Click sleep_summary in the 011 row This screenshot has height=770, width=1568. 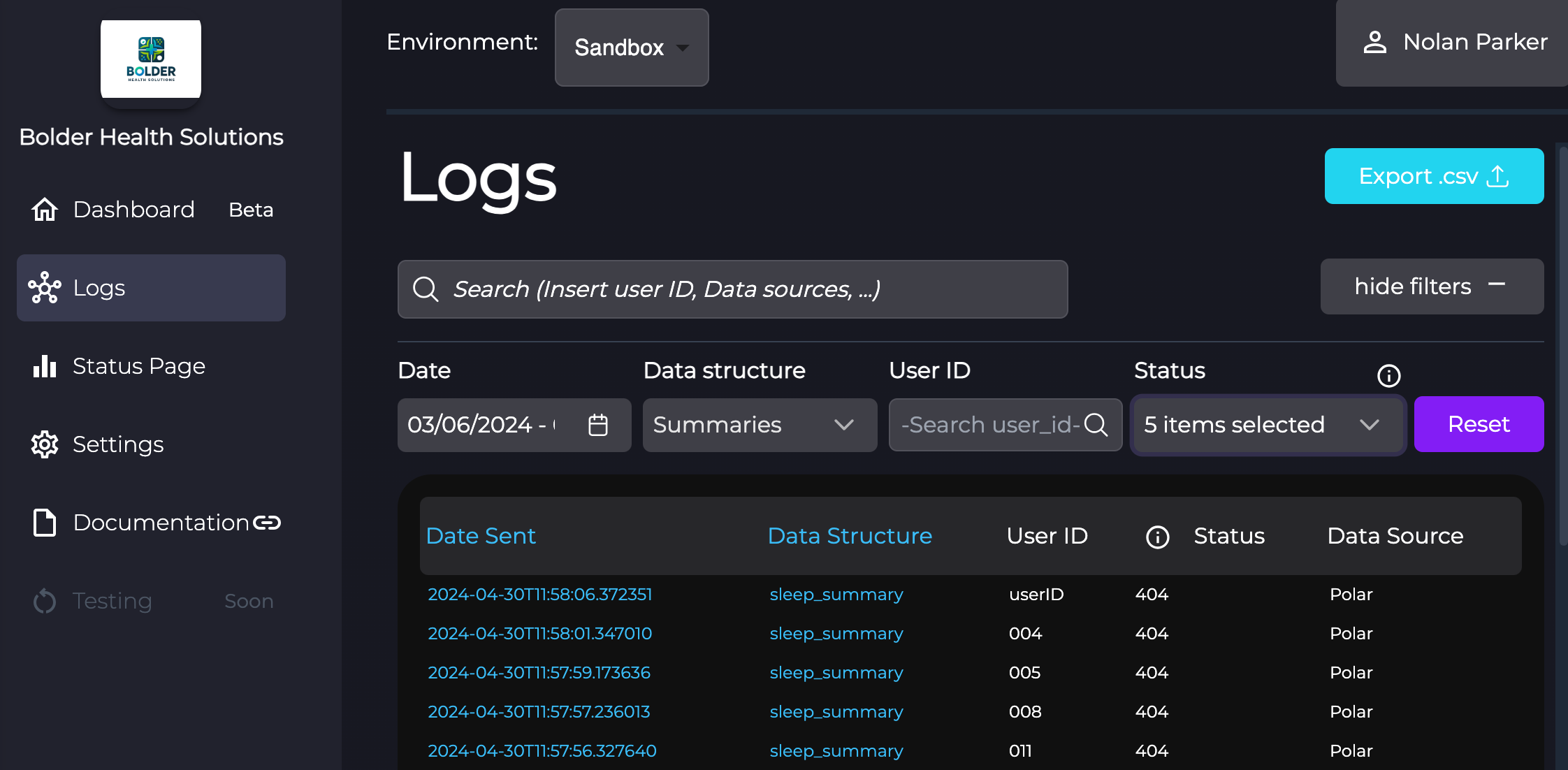point(836,751)
